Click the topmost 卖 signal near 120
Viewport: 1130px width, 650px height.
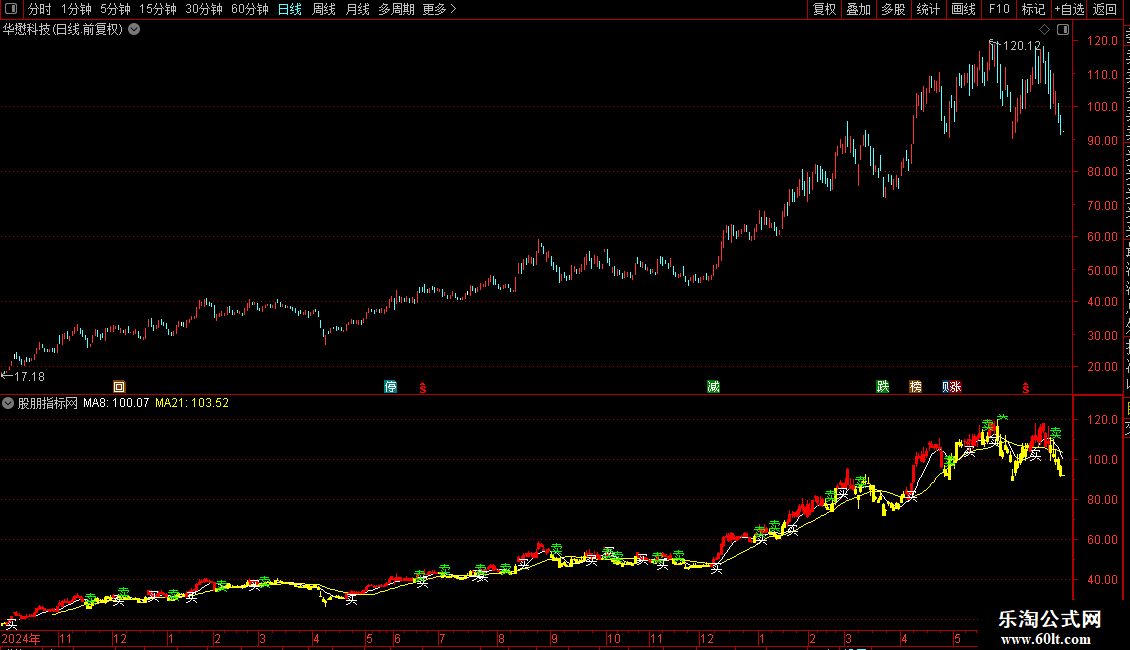pyautogui.click(x=1002, y=419)
